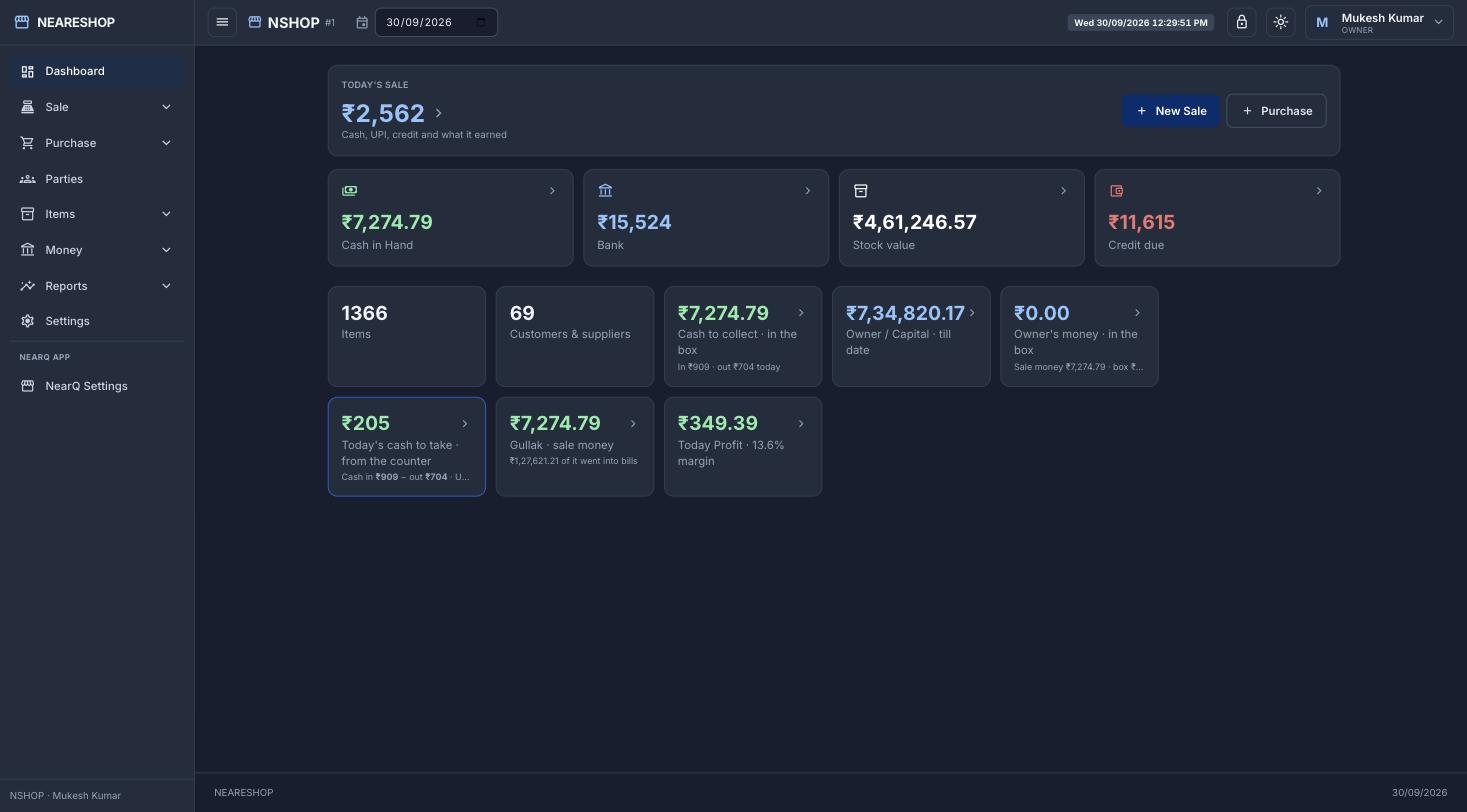Click plus icon on Purchase button

pyautogui.click(x=1247, y=111)
